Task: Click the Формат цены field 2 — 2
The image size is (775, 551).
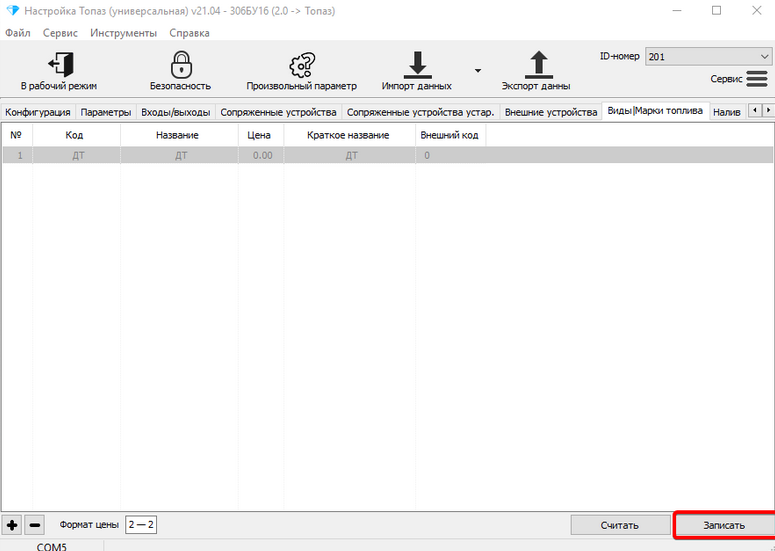Action: 141,525
